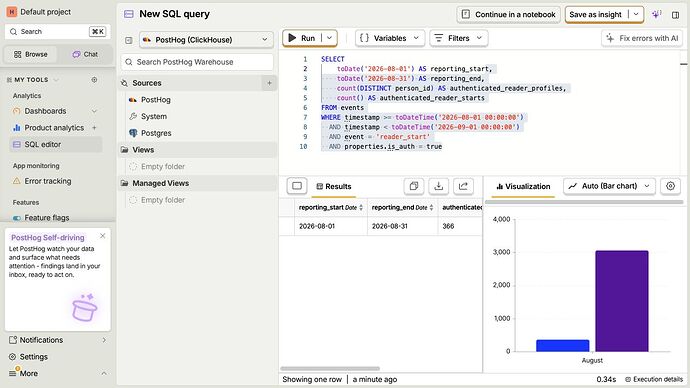Viewport: 690px width, 388px height.
Task: Select the System source
Action: pyautogui.click(x=154, y=117)
